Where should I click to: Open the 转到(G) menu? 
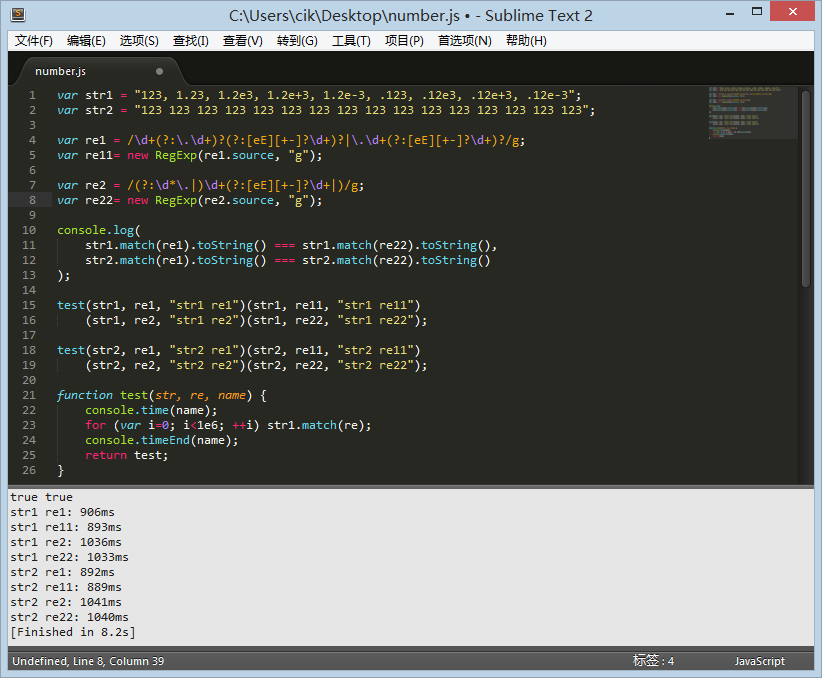(x=297, y=41)
